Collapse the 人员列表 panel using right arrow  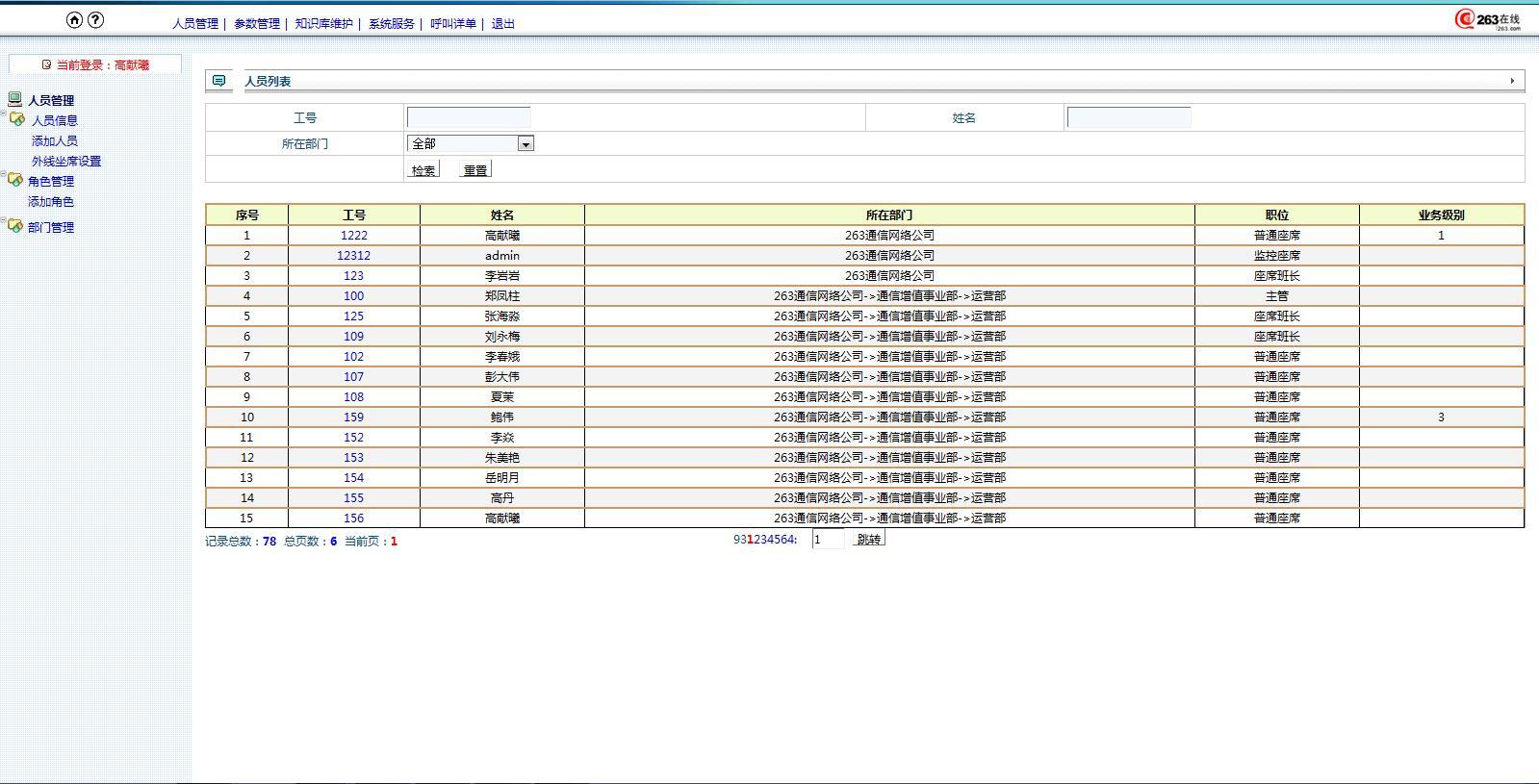click(1512, 81)
